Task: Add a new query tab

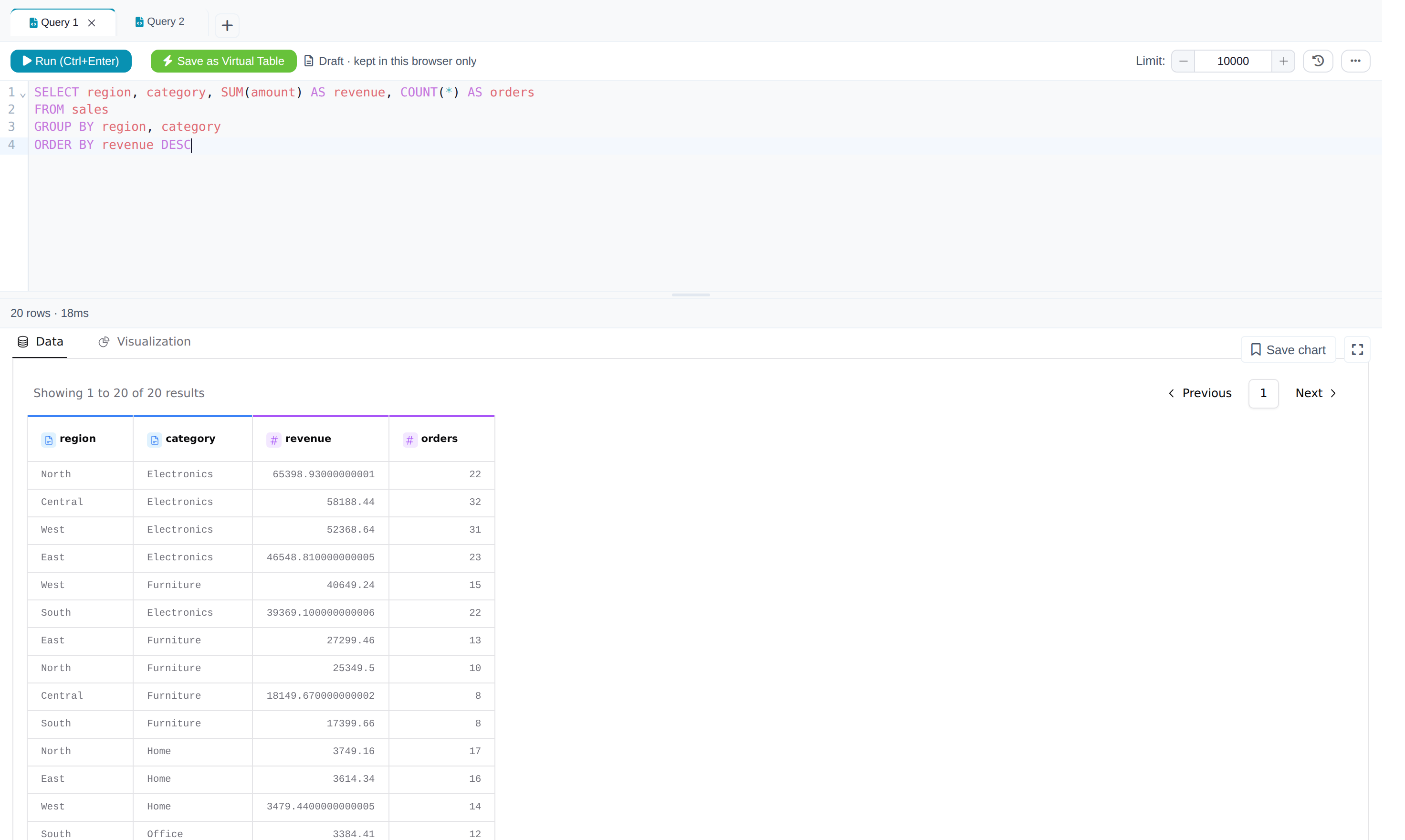Action: coord(227,25)
